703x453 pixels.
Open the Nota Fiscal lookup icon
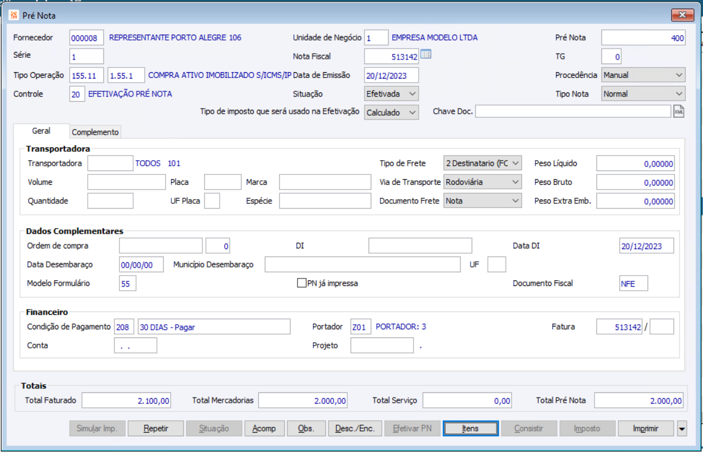pyautogui.click(x=426, y=55)
